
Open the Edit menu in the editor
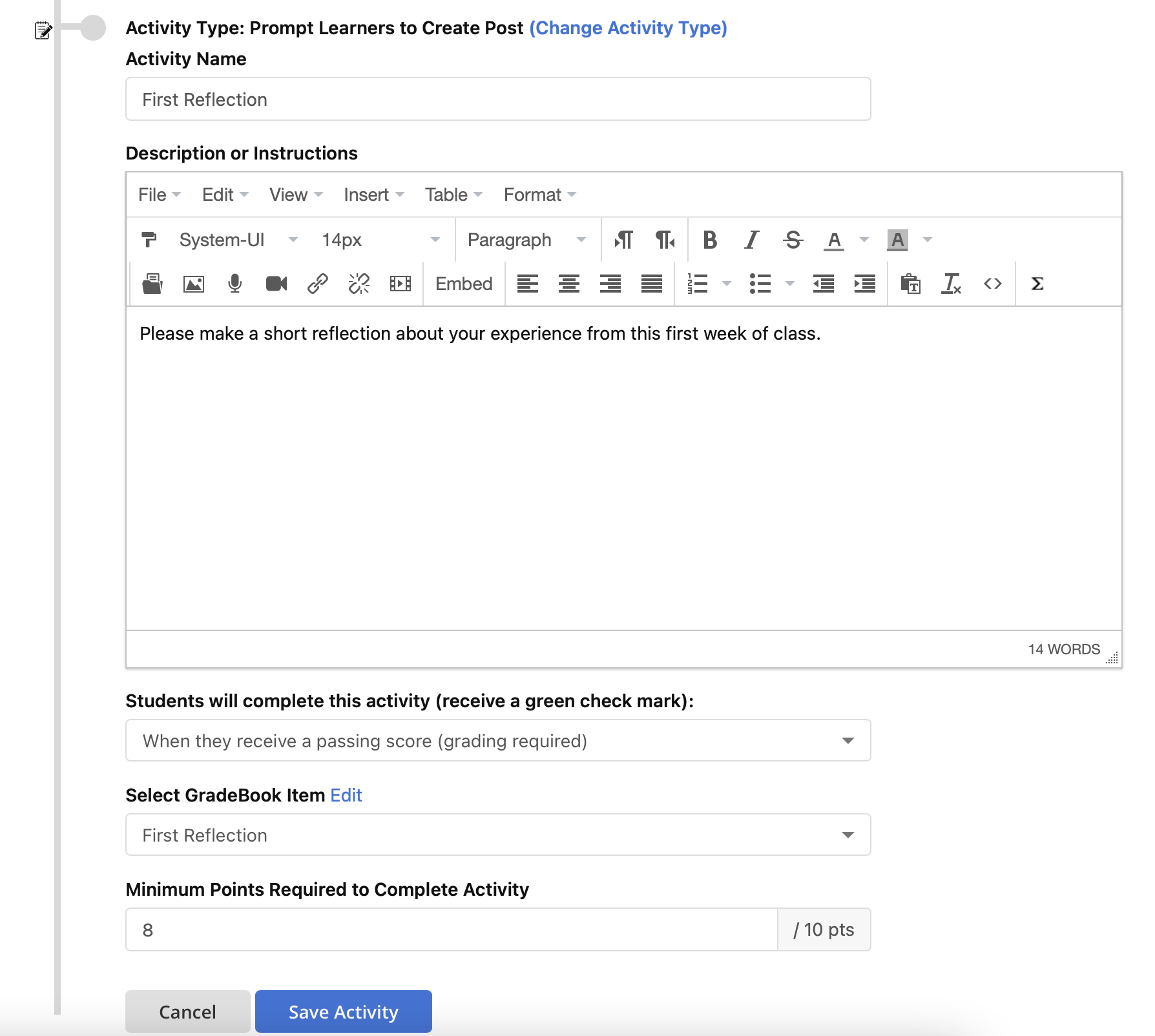click(225, 194)
